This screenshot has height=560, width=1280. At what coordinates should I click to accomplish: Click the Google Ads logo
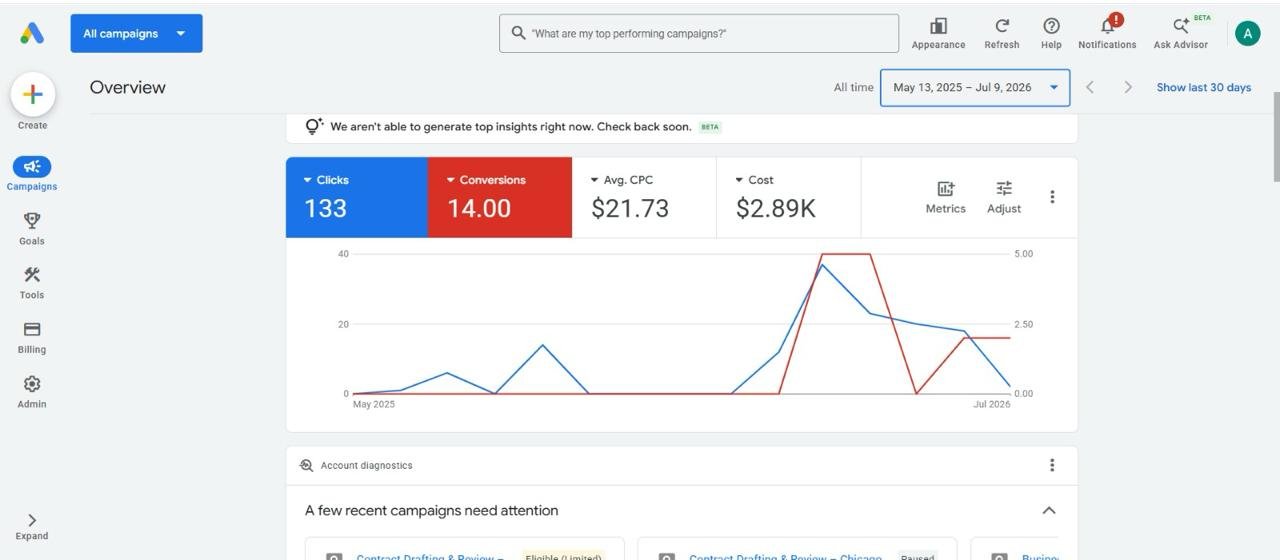click(32, 33)
